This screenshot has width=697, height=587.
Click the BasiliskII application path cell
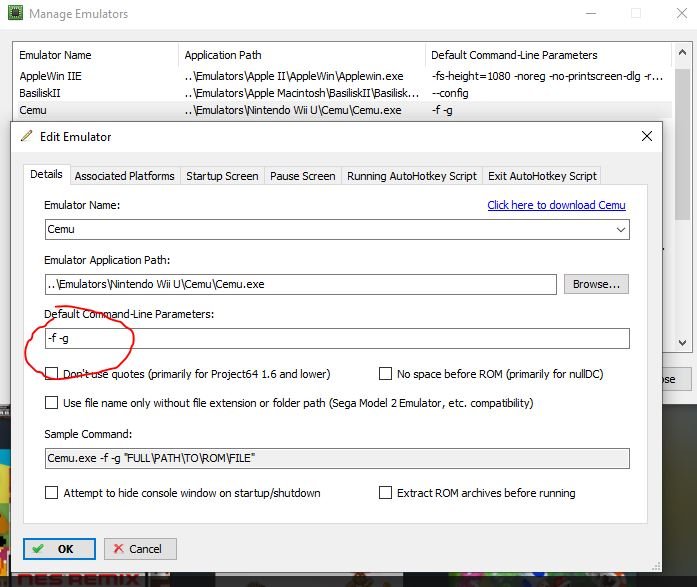point(302,93)
